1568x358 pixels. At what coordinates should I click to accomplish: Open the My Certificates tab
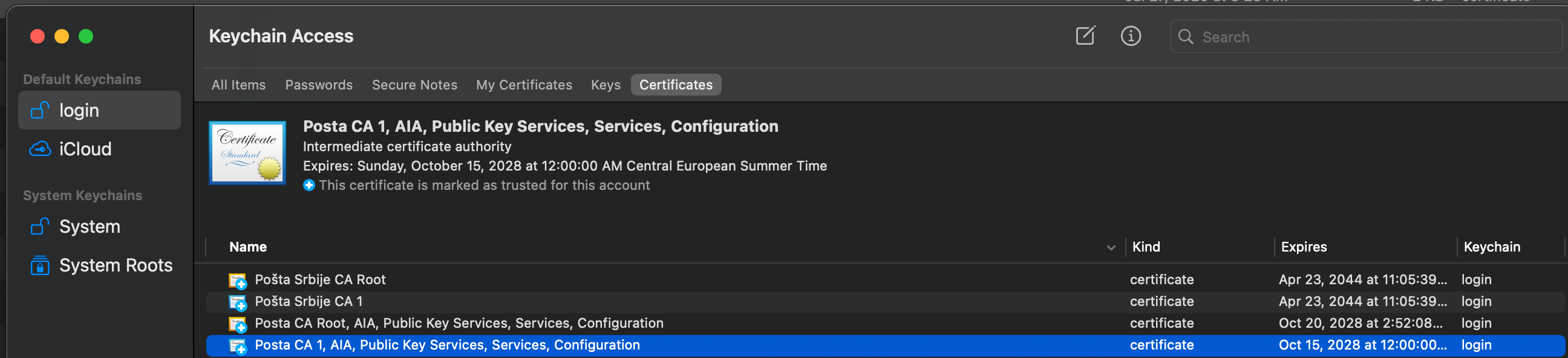pos(523,85)
